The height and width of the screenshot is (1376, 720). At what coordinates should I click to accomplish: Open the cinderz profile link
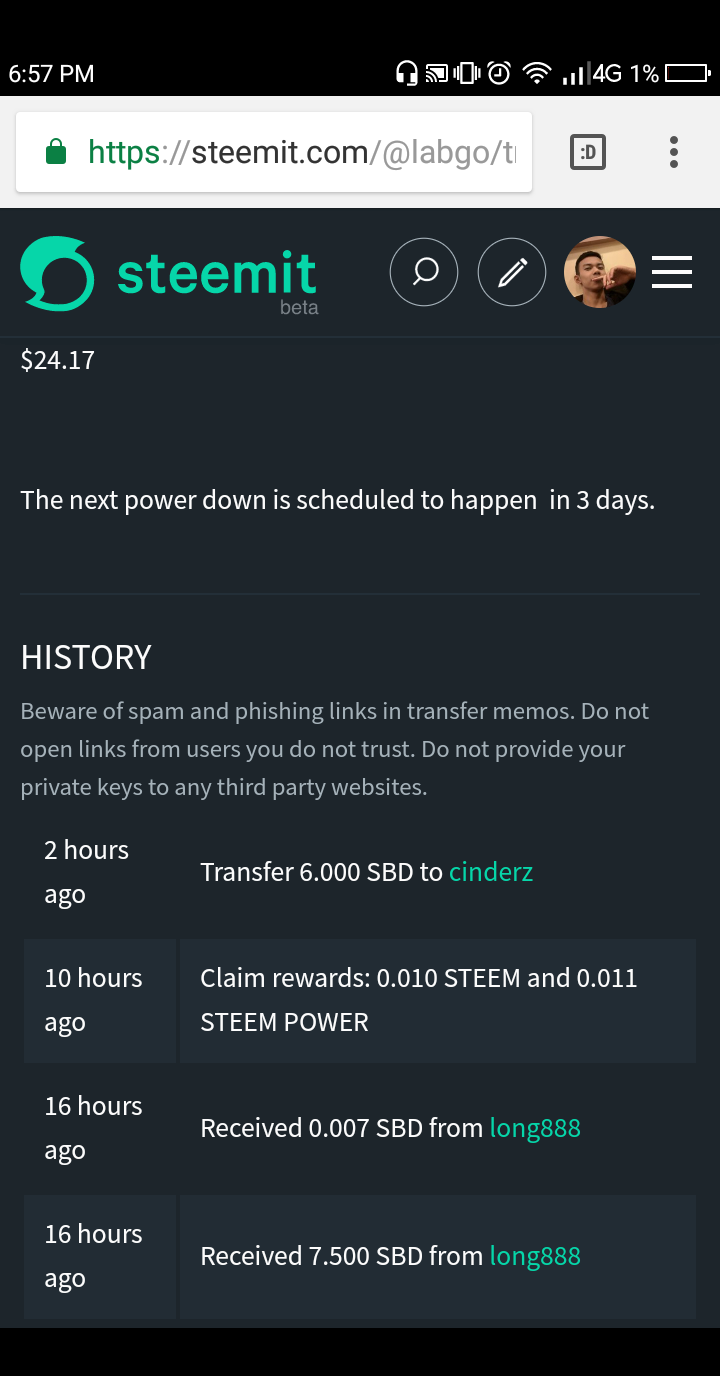coord(491,872)
